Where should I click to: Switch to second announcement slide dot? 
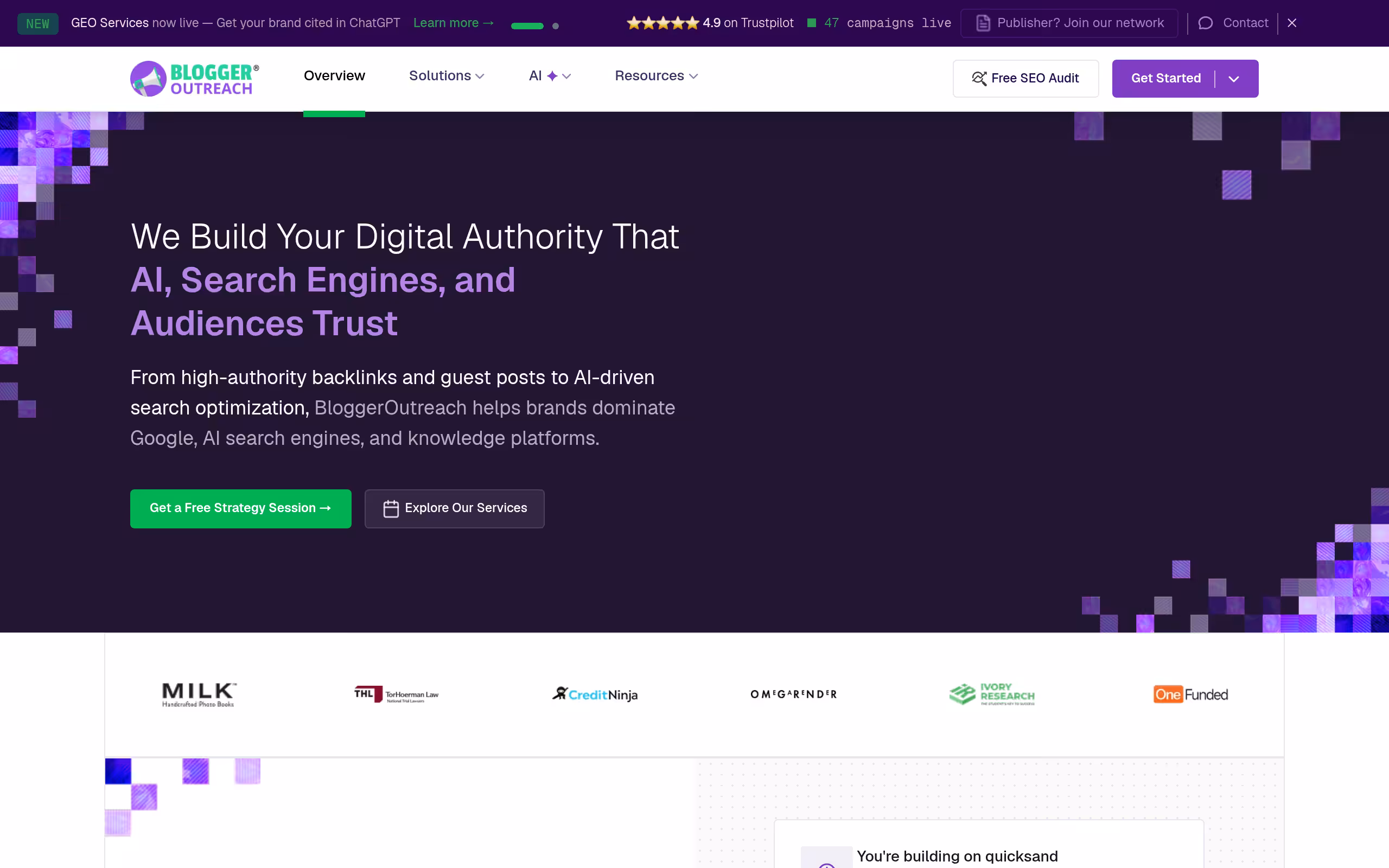click(x=555, y=26)
